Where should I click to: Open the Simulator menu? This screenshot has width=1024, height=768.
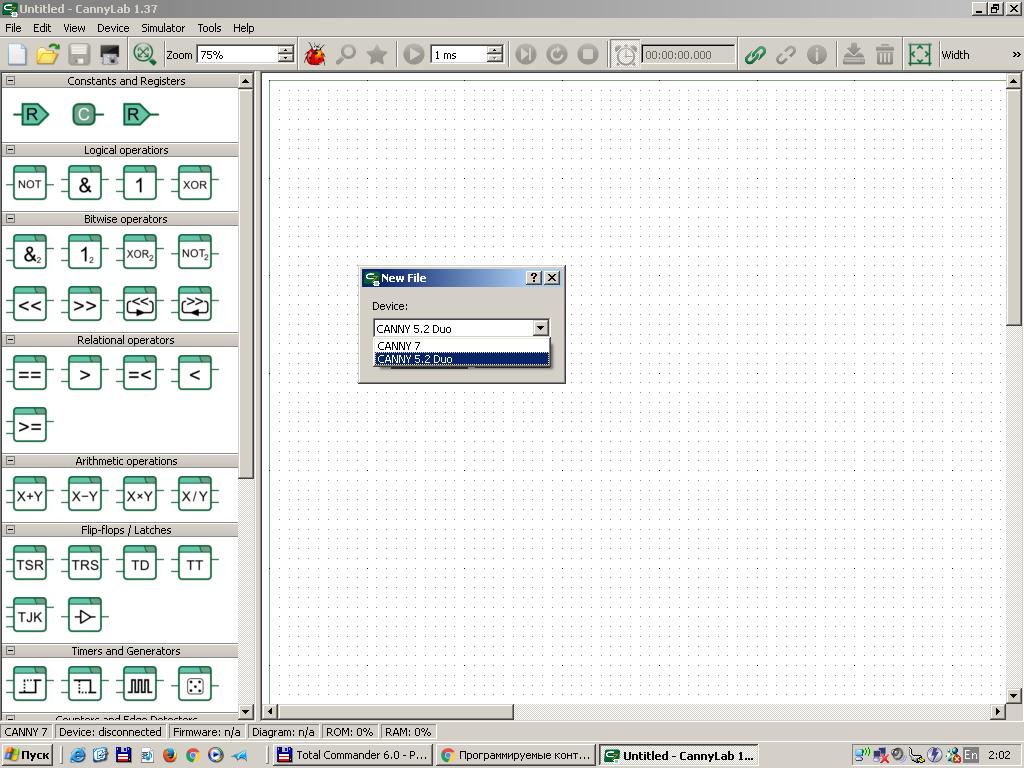tap(163, 28)
